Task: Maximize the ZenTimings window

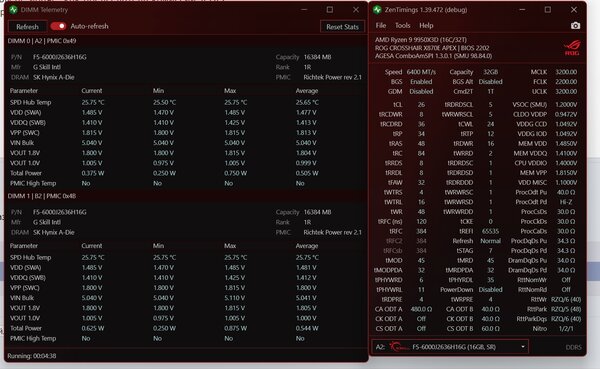Action: tap(548, 10)
